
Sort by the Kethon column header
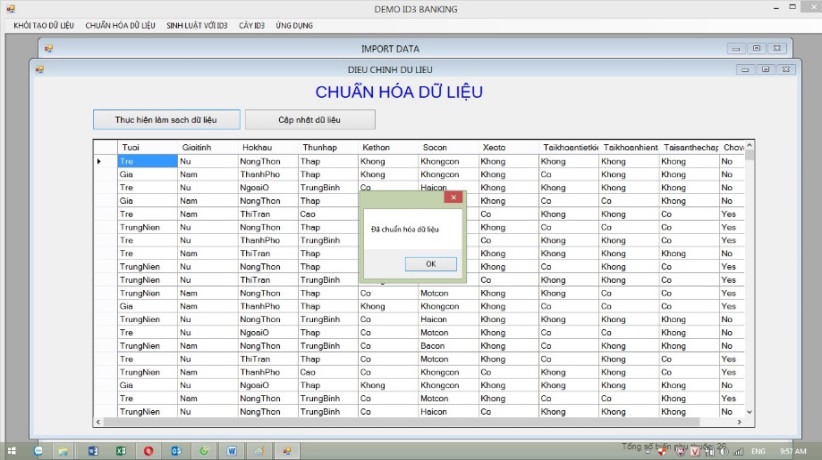[x=388, y=147]
